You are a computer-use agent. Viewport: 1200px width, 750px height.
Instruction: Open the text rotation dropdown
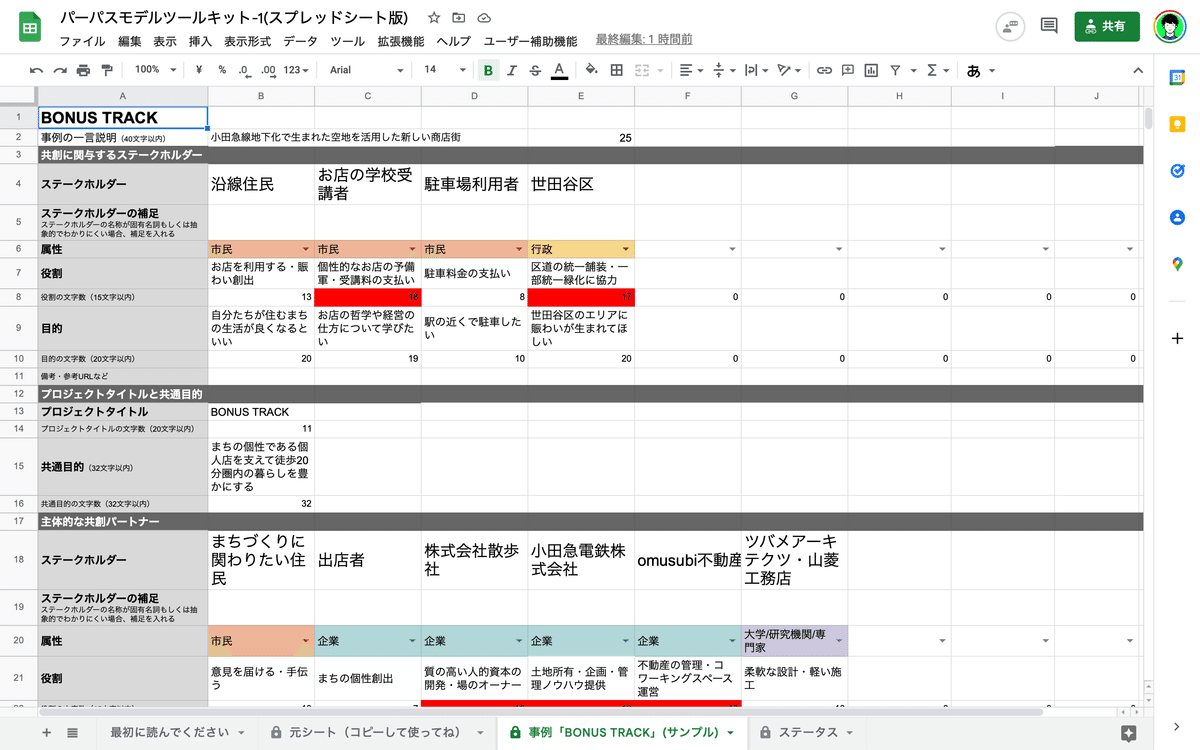coord(789,70)
